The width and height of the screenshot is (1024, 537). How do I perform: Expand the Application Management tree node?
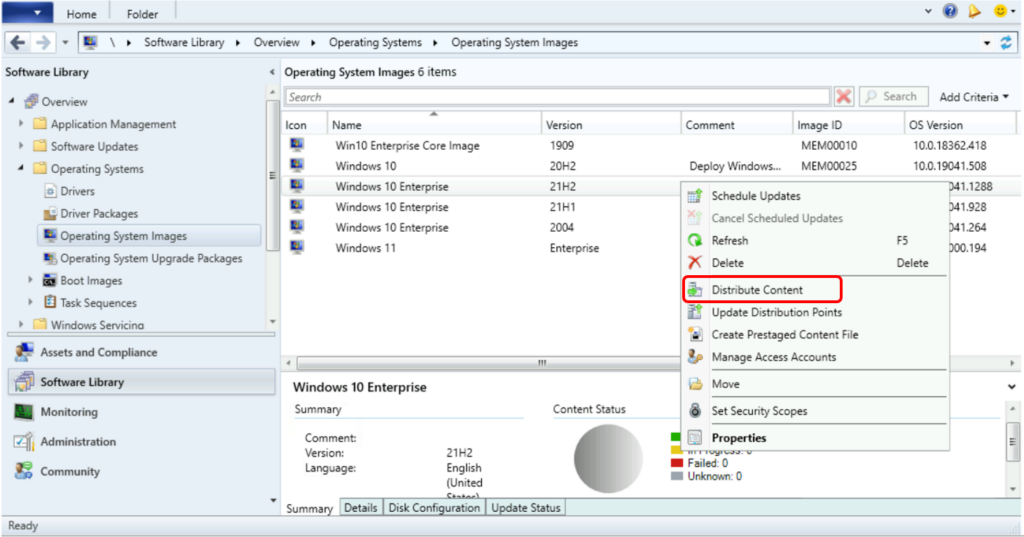[x=21, y=123]
